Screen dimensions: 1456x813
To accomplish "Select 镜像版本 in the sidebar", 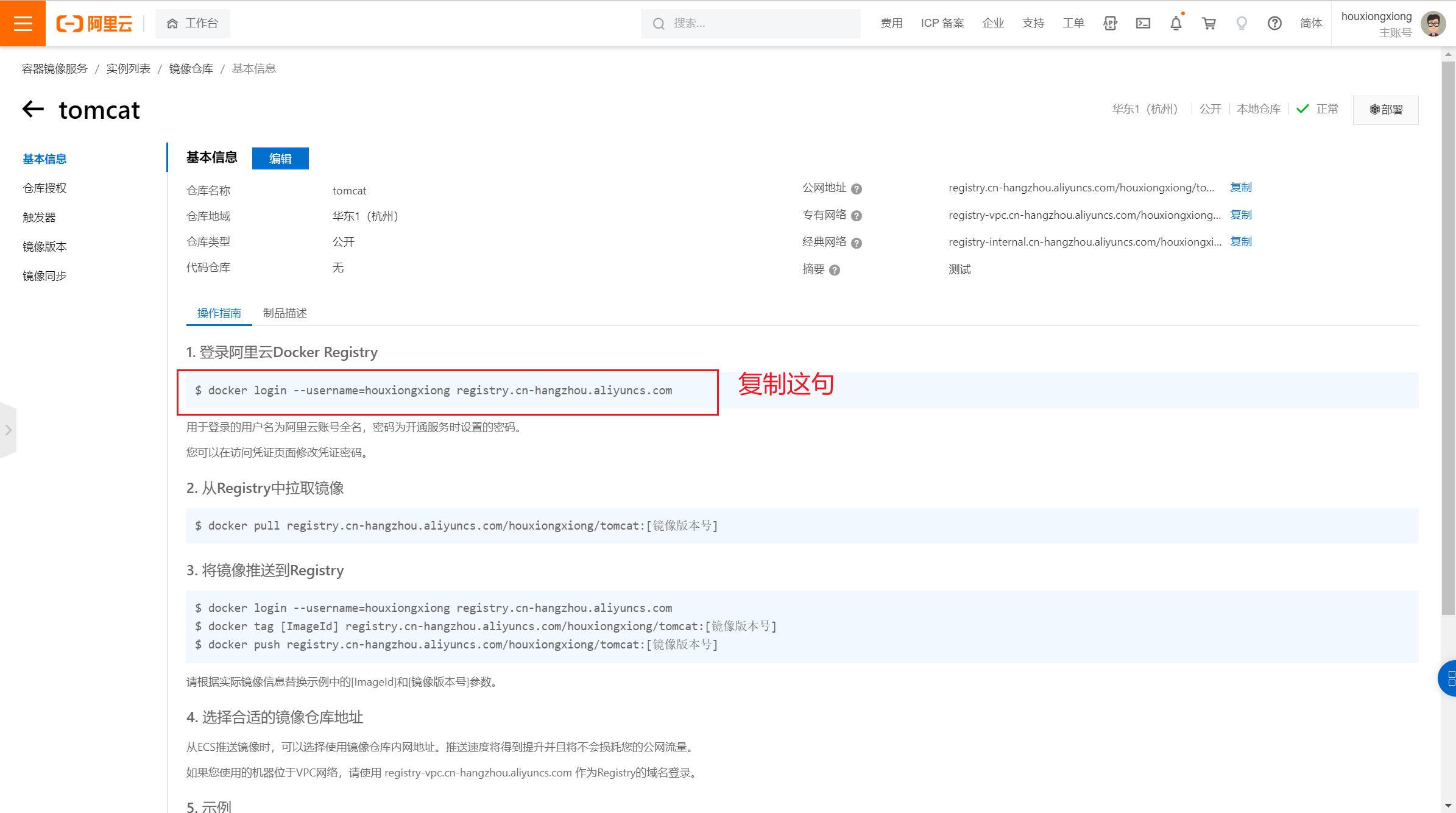I will point(44,247).
